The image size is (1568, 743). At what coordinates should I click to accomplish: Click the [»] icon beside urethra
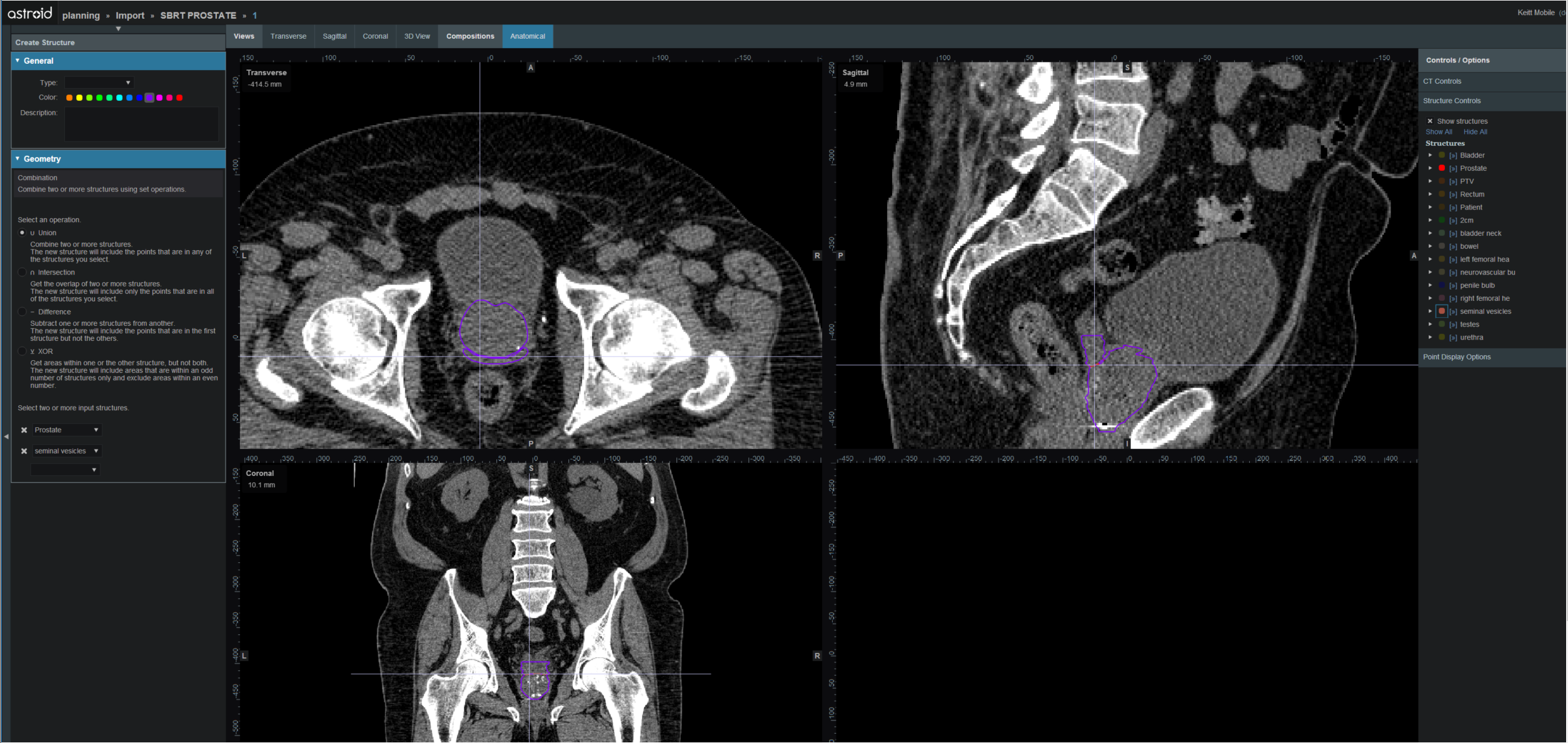[x=1453, y=338]
